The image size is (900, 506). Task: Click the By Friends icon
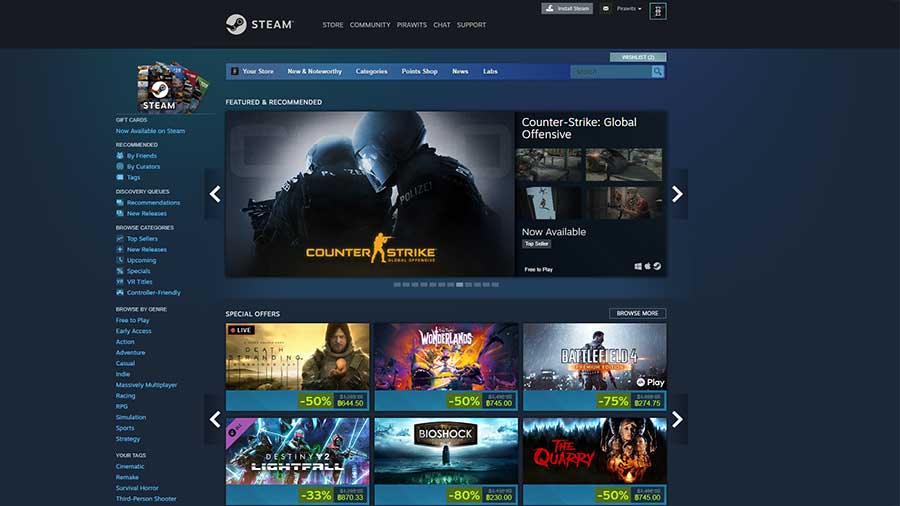(120, 155)
